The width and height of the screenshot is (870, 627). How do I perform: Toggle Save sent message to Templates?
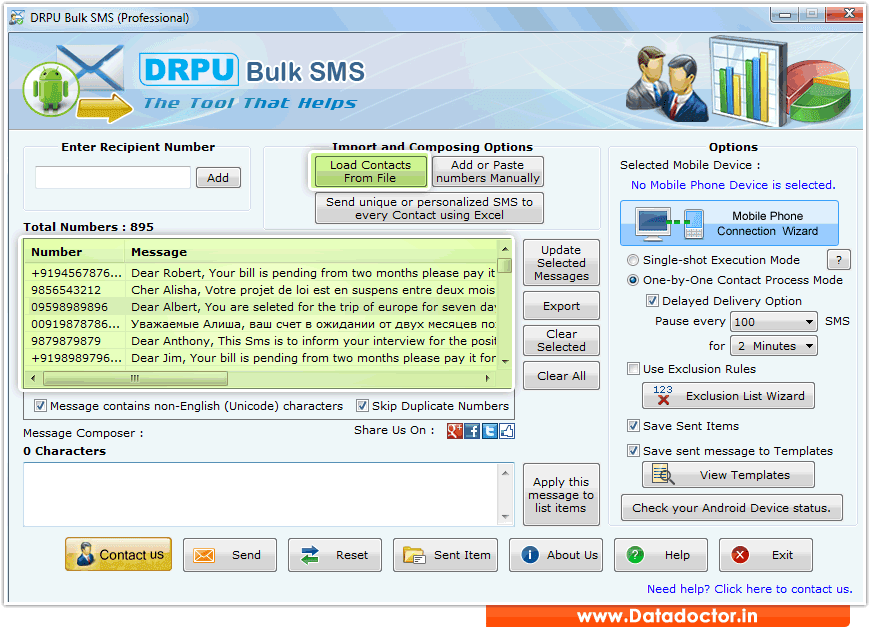(633, 451)
